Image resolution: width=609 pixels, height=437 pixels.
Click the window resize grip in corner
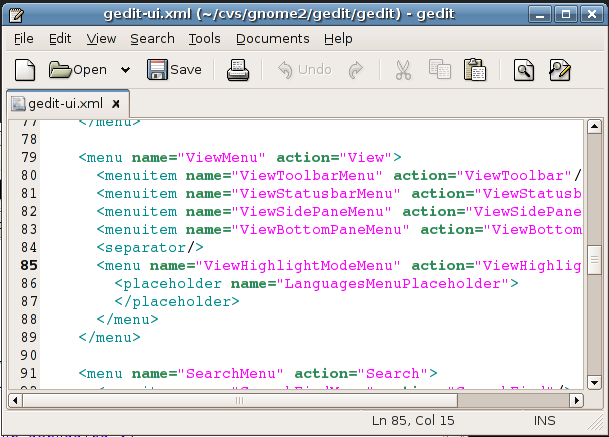pos(595,421)
